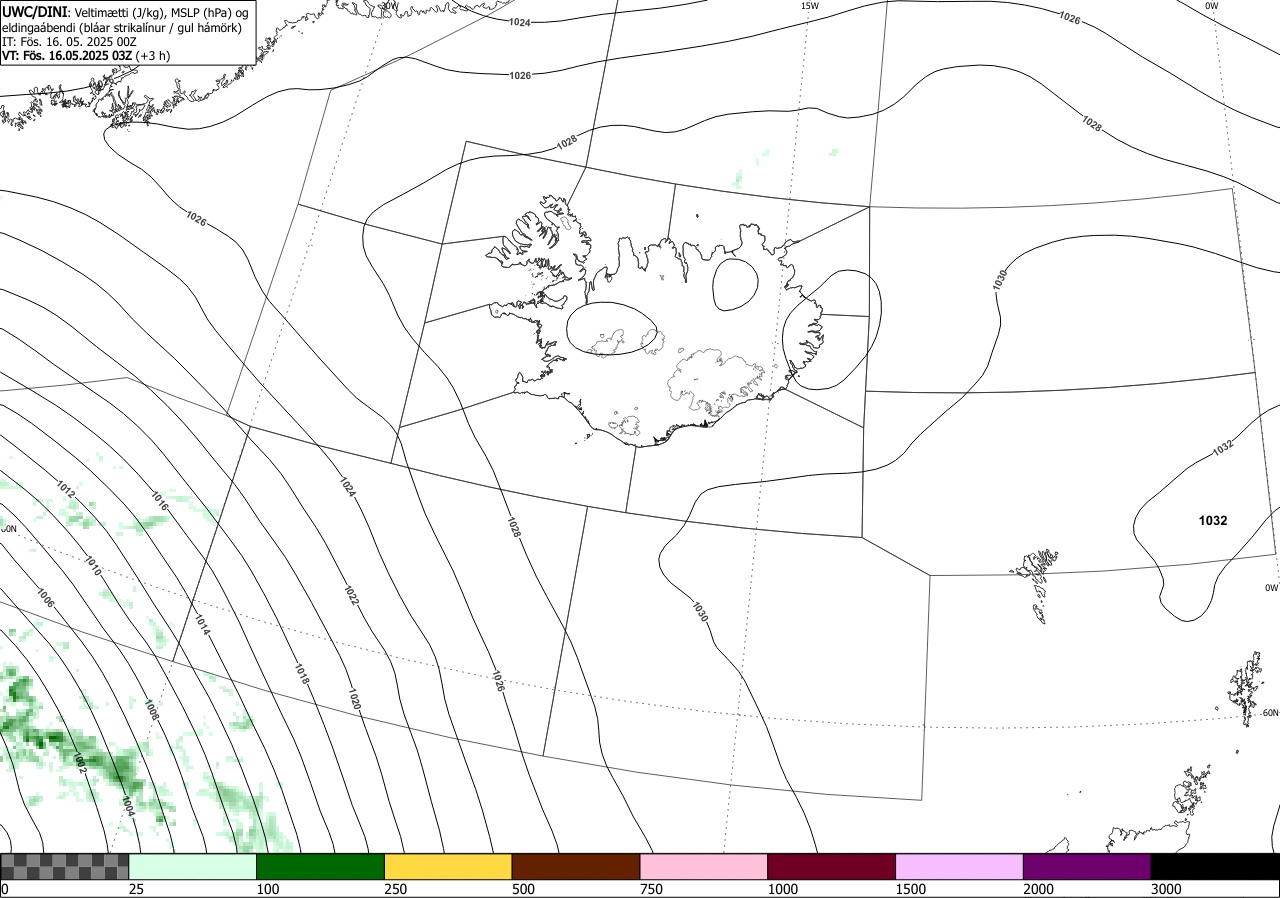The width and height of the screenshot is (1280, 898).
Task: Choose the purple 2000–3000 legend swatch
Action: tap(1087, 866)
